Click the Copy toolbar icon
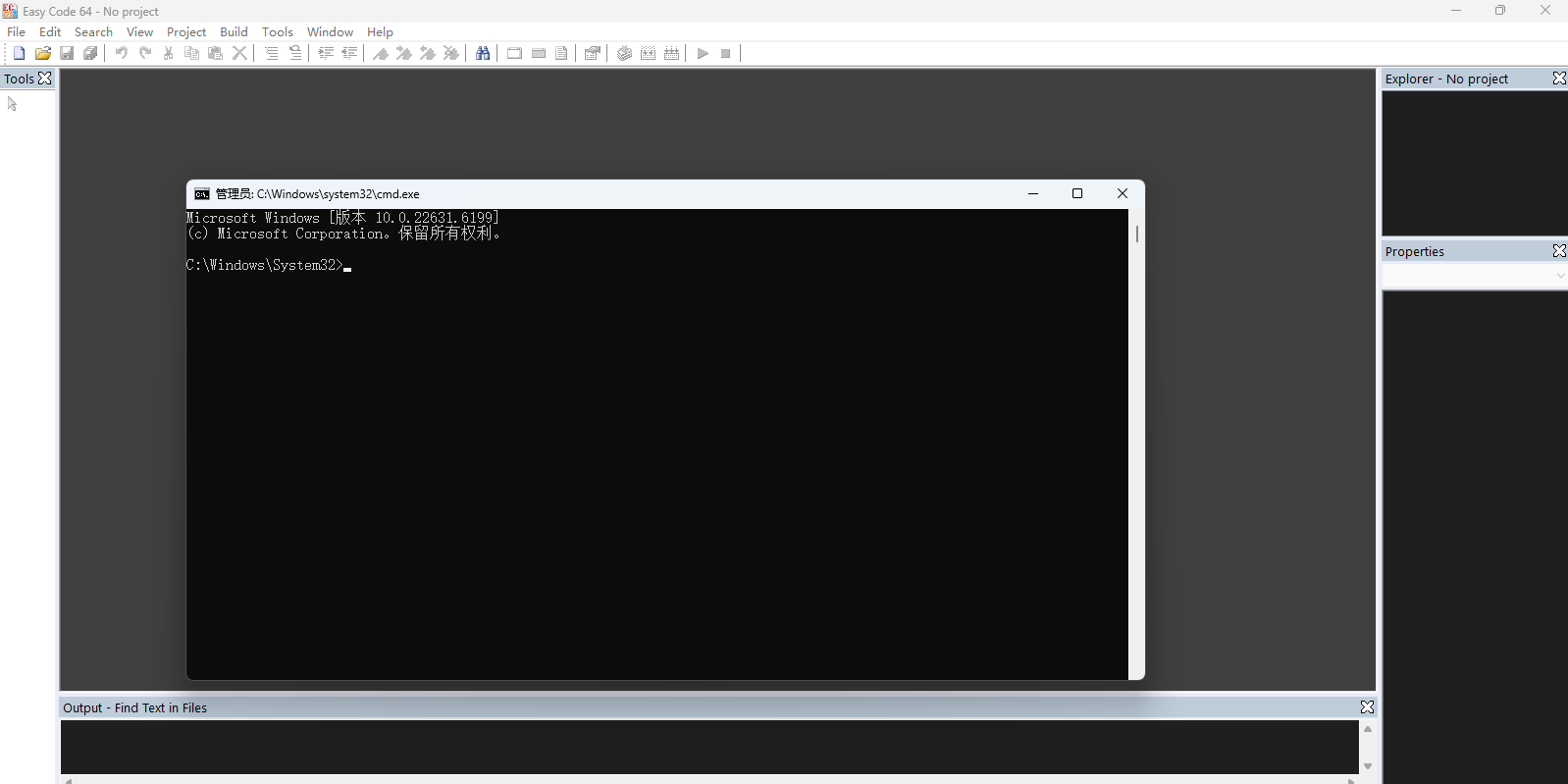Image resolution: width=1568 pixels, height=784 pixels. click(192, 53)
